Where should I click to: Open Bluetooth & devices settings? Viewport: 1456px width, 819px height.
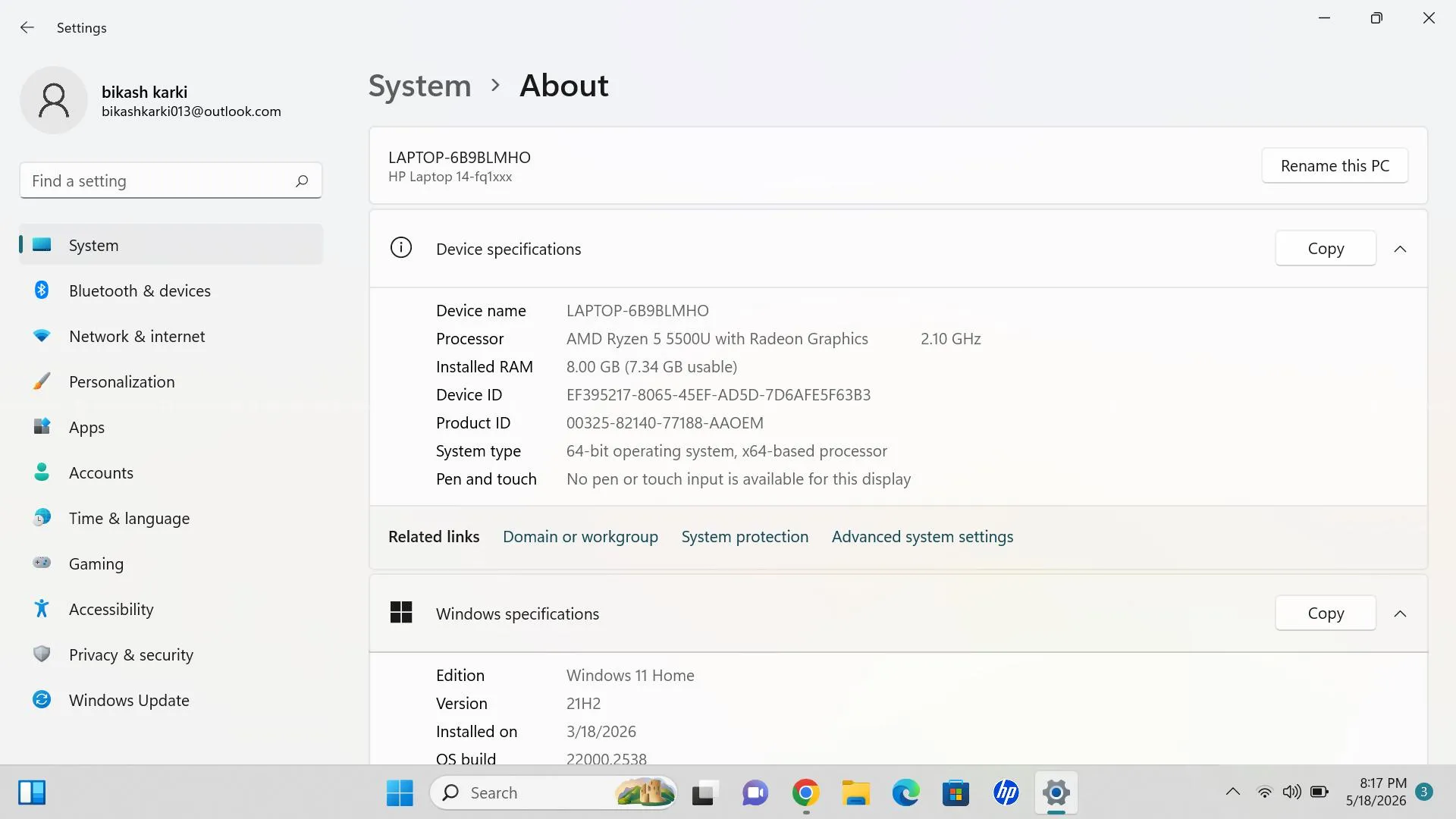tap(171, 290)
